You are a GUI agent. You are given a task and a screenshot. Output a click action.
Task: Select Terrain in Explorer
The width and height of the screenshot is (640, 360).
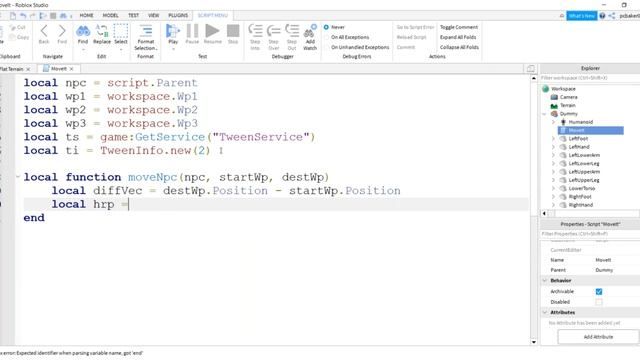567,105
